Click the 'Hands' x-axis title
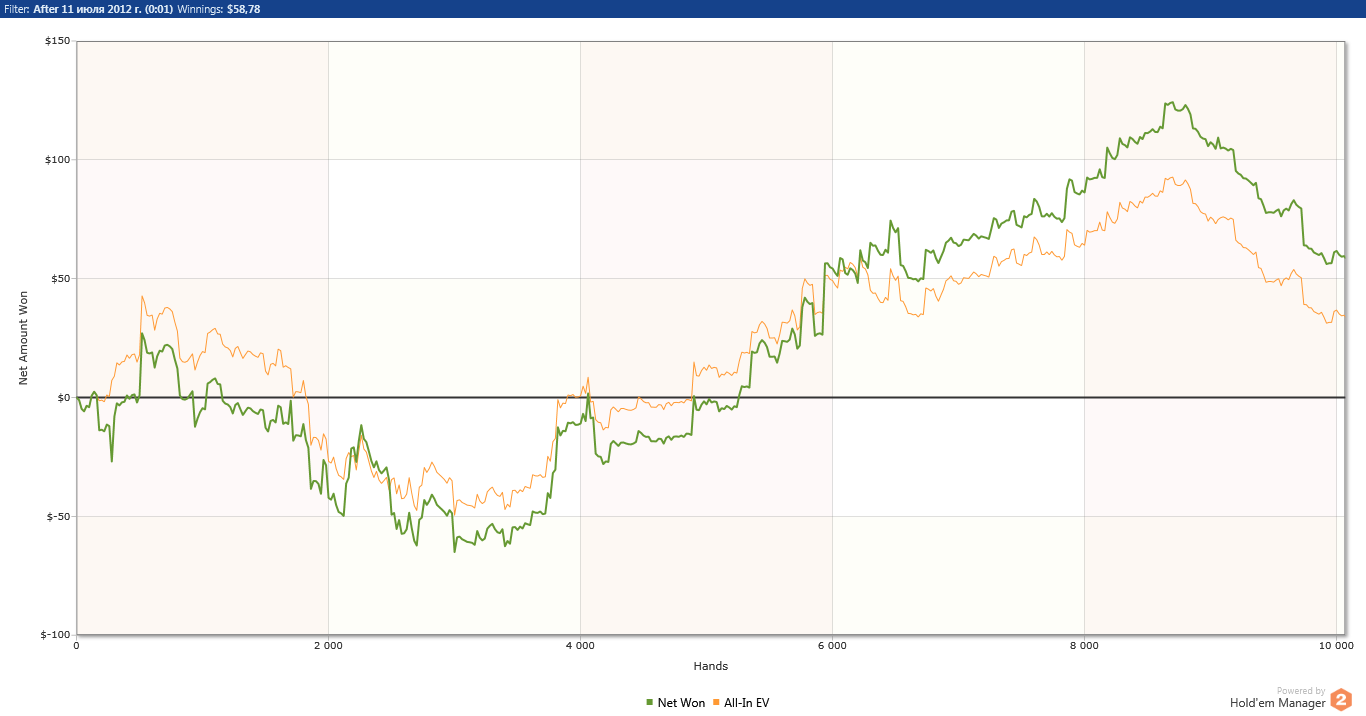 point(710,666)
